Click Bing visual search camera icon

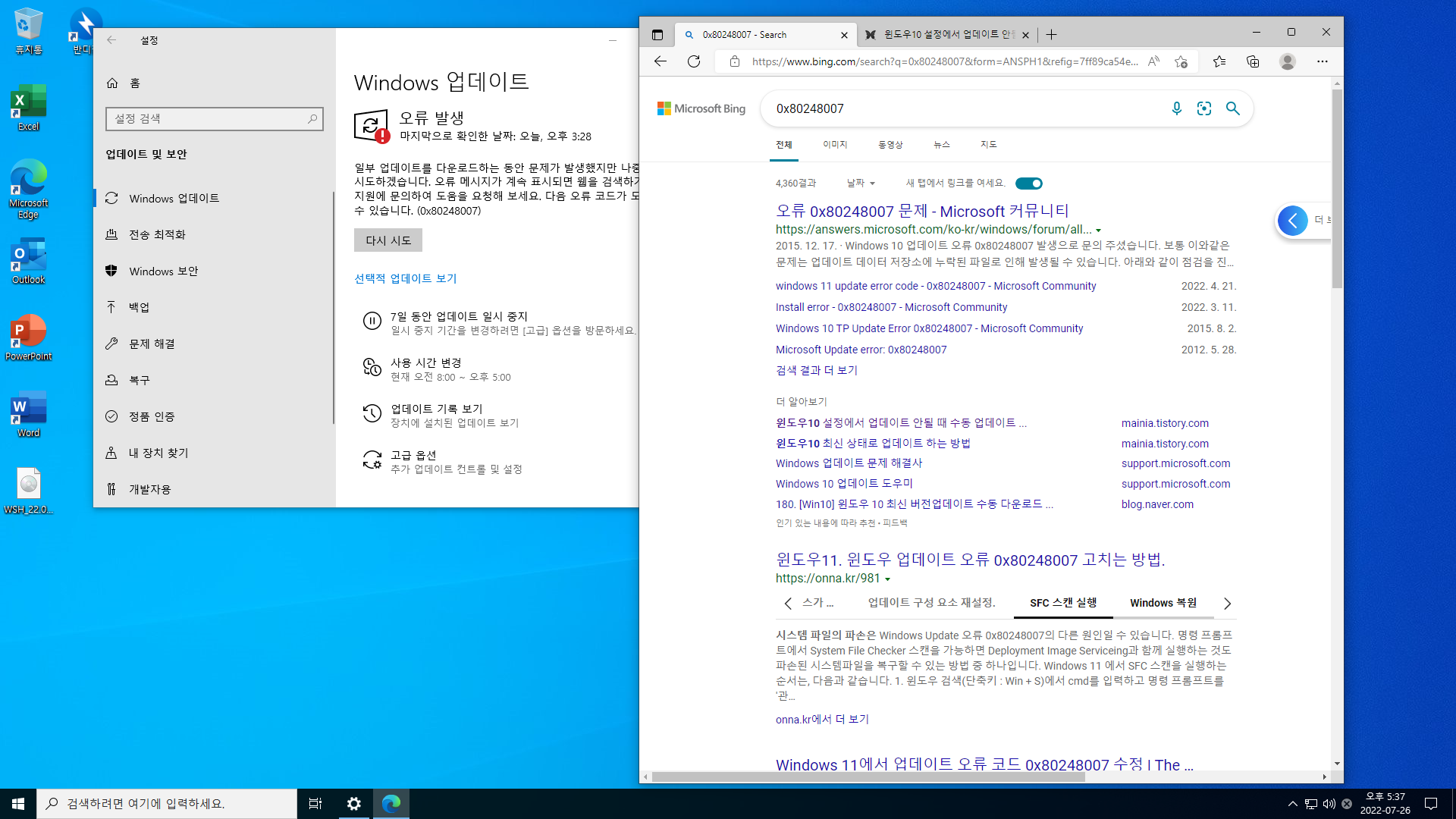tap(1204, 108)
